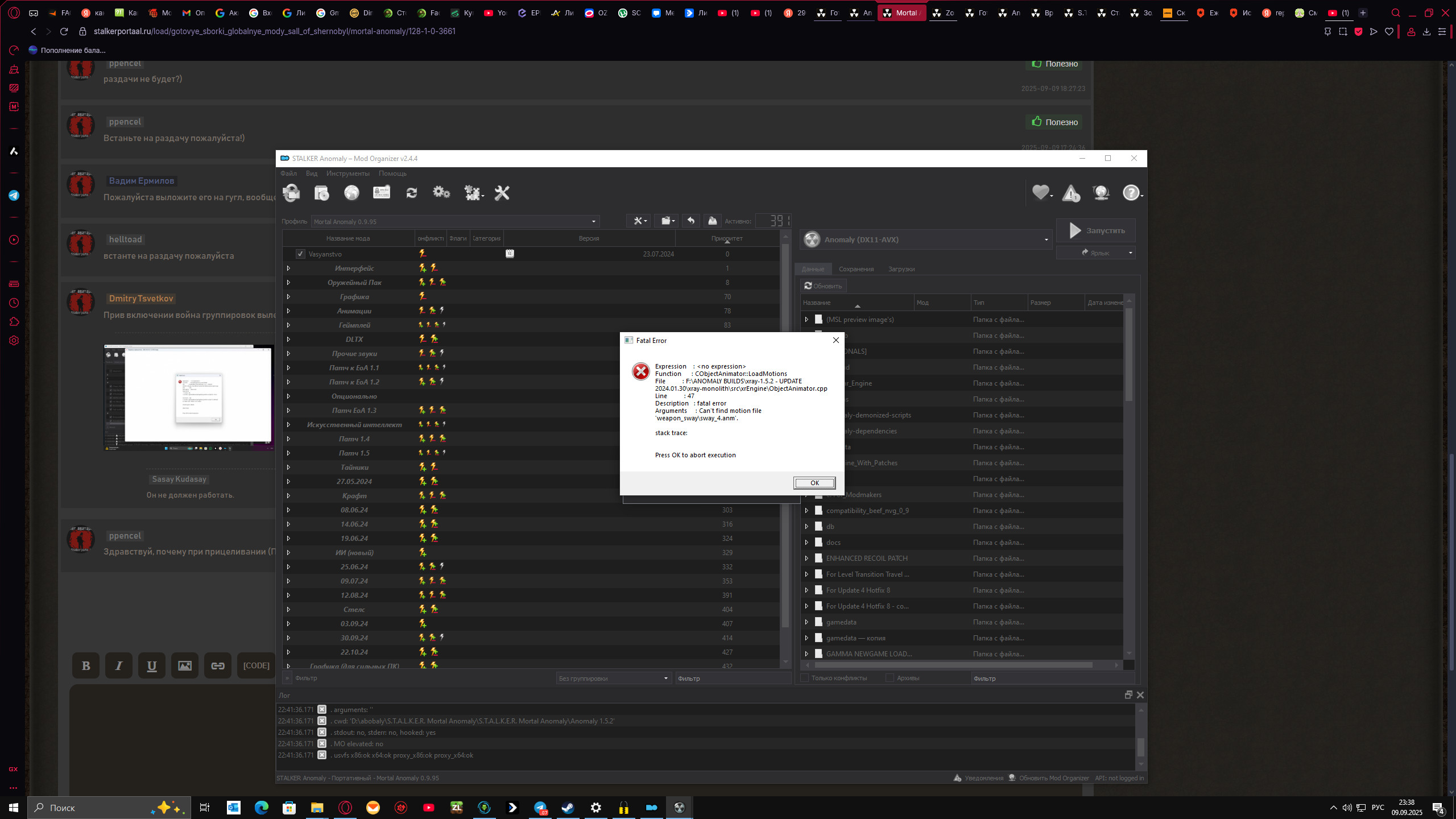Click the volume icon in system tray
The width and height of the screenshot is (1456, 819).
(x=1347, y=808)
